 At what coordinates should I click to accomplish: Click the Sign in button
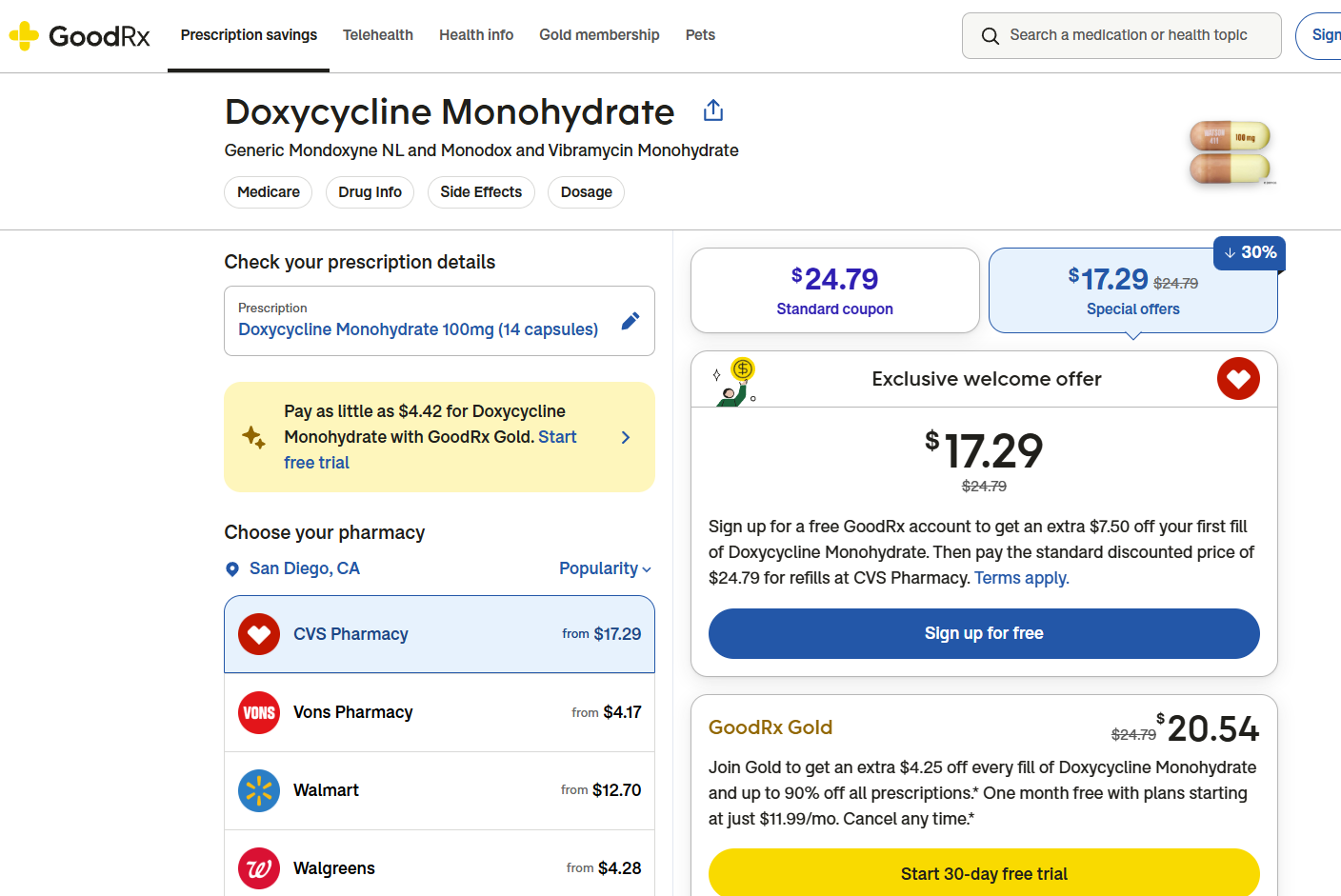(1319, 36)
